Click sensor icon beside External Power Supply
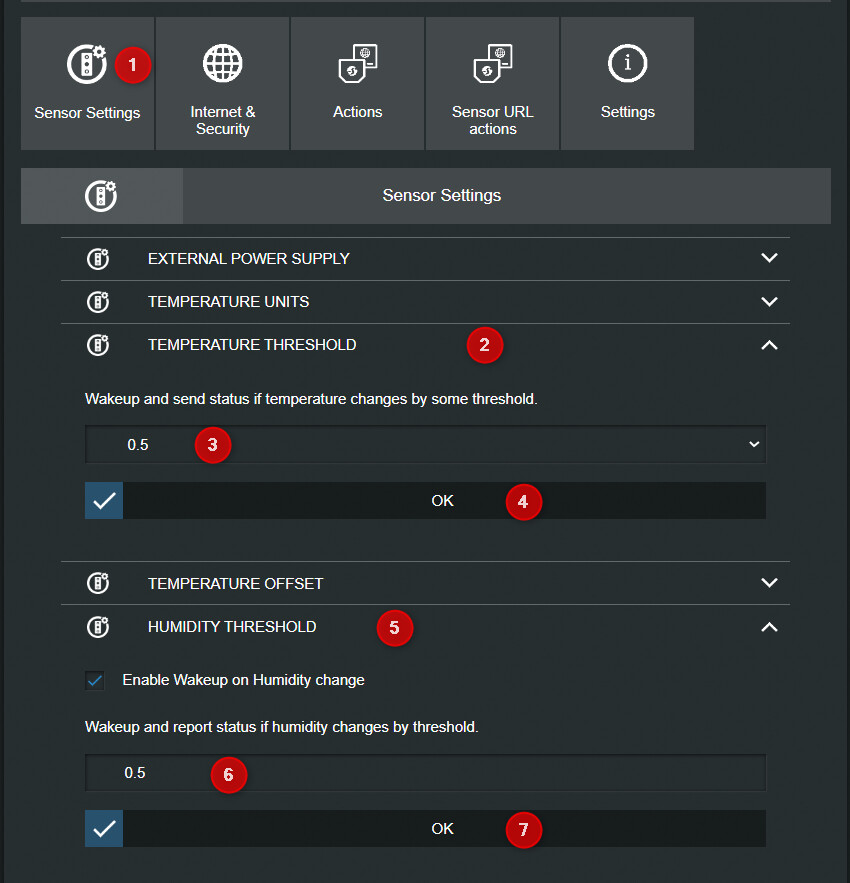This screenshot has height=883, width=850. point(98,259)
